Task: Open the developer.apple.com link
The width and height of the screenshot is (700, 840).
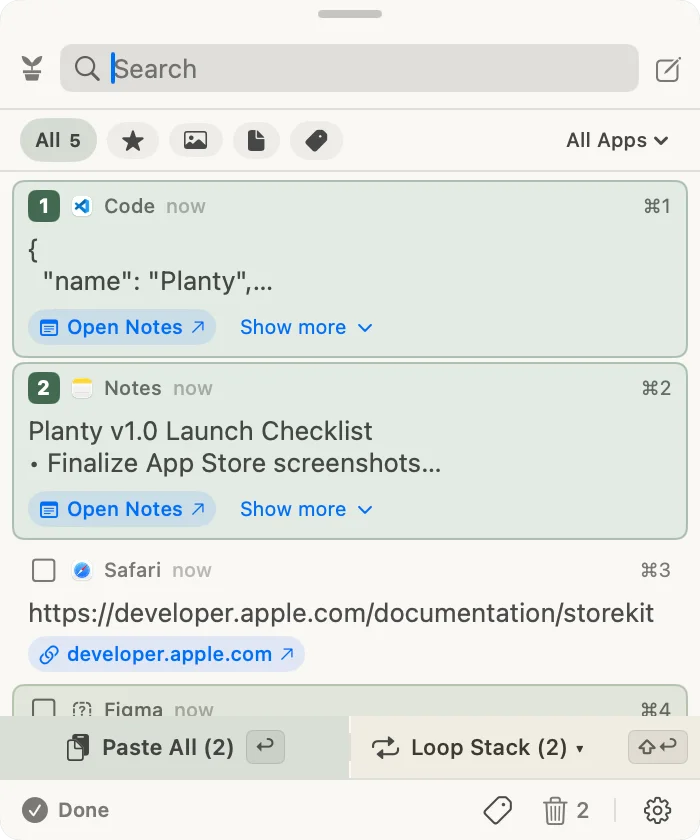Action: pyautogui.click(x=167, y=654)
